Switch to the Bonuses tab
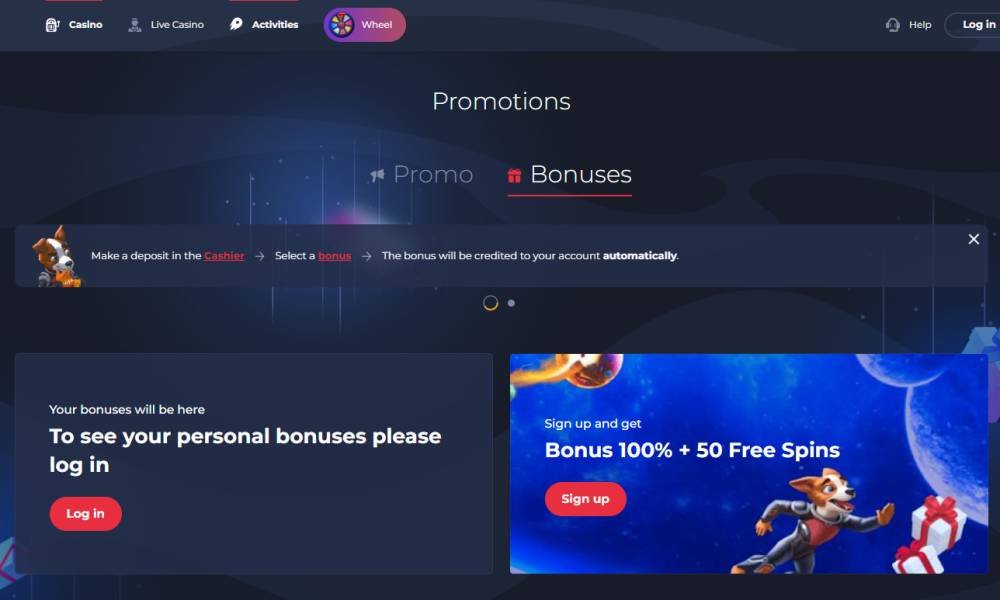 [x=570, y=175]
